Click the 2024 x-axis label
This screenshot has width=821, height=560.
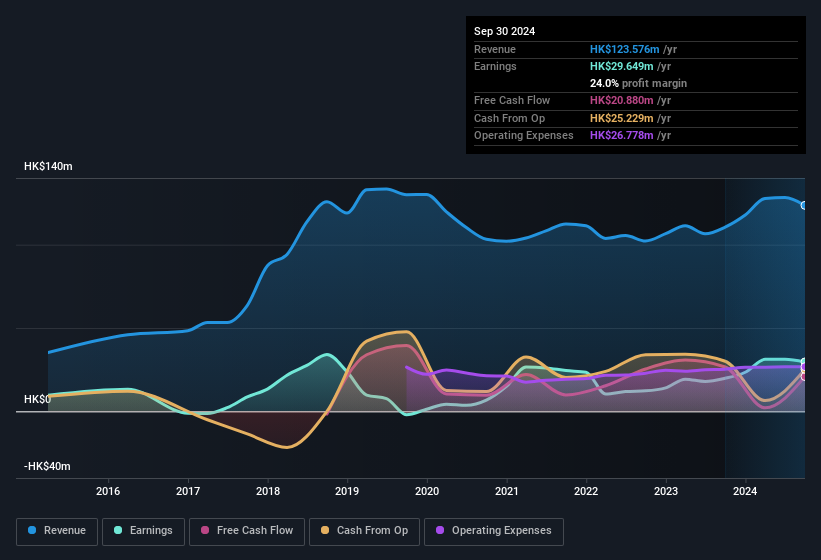745,491
